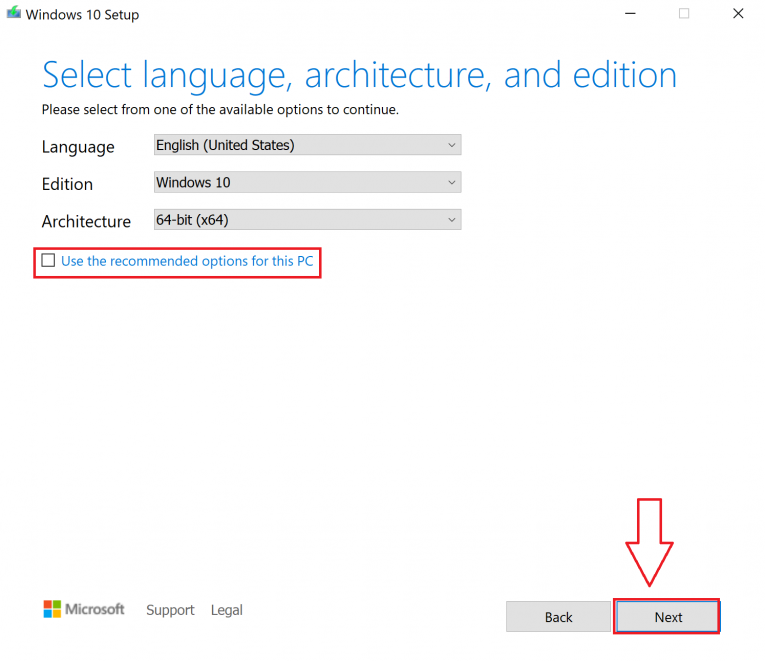
Task: Click the "Please select from one of the available options" text
Action: click(220, 109)
